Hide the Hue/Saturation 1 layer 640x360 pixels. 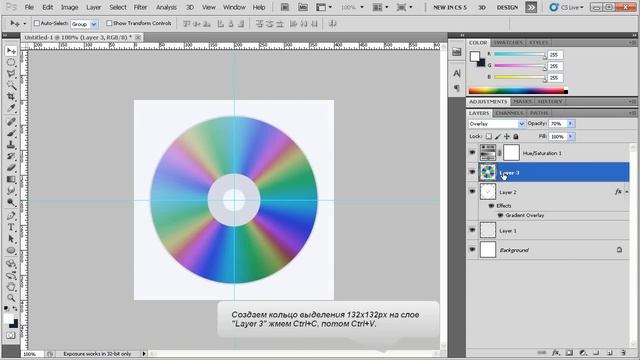472,153
